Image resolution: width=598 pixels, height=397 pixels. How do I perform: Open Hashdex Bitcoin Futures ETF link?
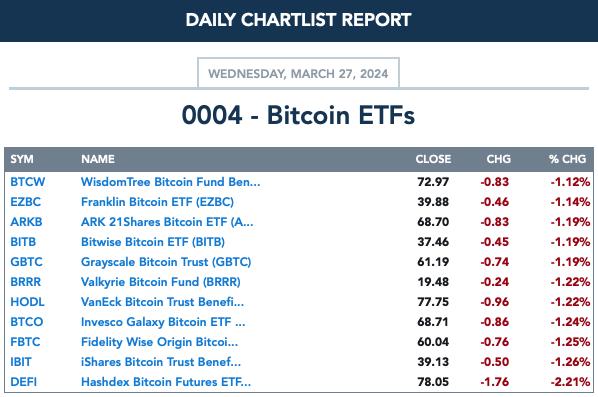point(166,382)
